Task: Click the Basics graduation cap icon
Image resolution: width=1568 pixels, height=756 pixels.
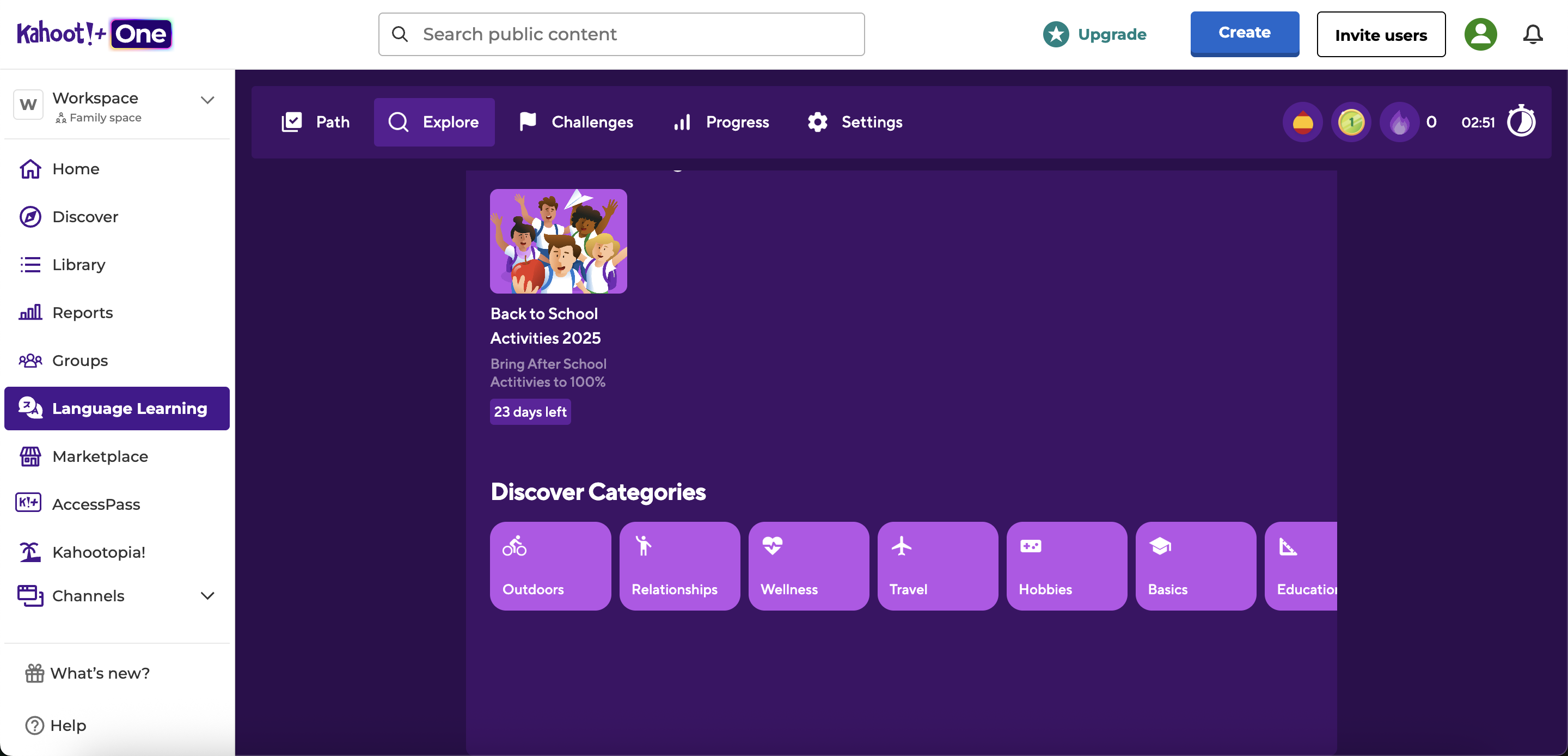Action: point(1160,546)
